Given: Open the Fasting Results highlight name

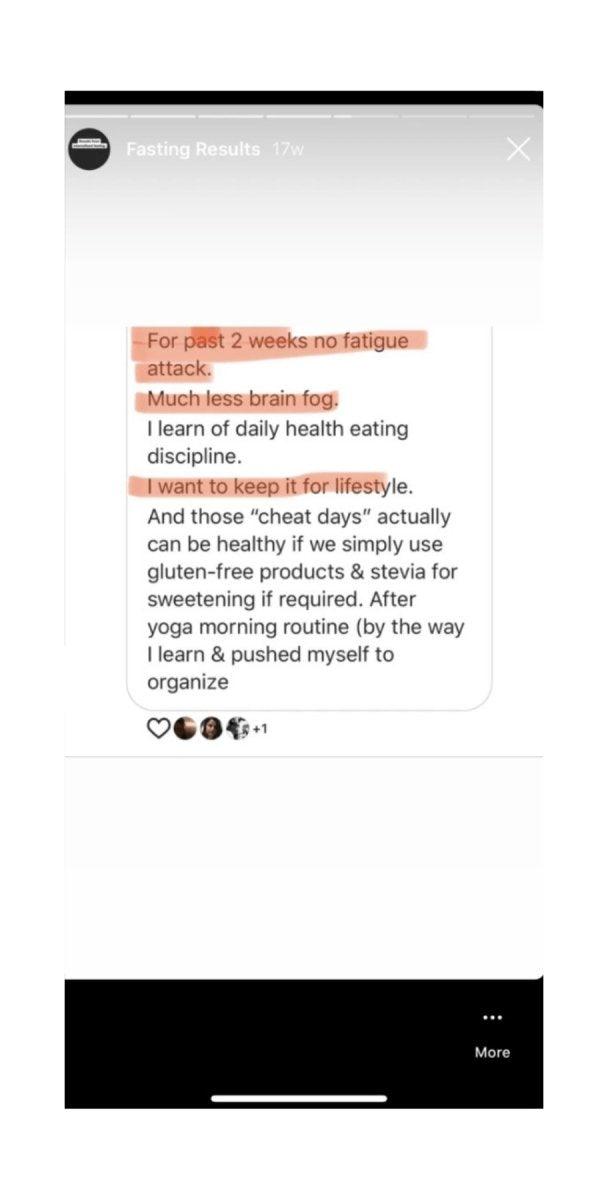Looking at the screenshot, I should pyautogui.click(x=193, y=150).
